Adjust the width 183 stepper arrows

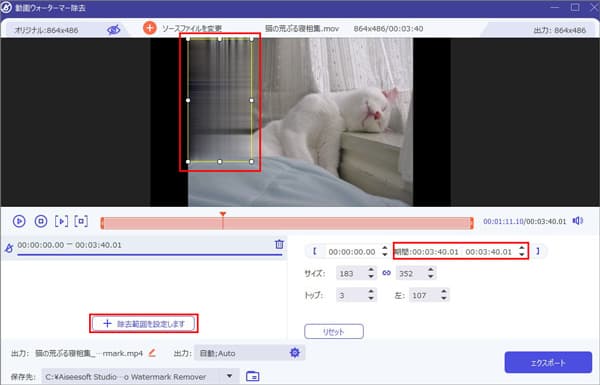(371, 273)
